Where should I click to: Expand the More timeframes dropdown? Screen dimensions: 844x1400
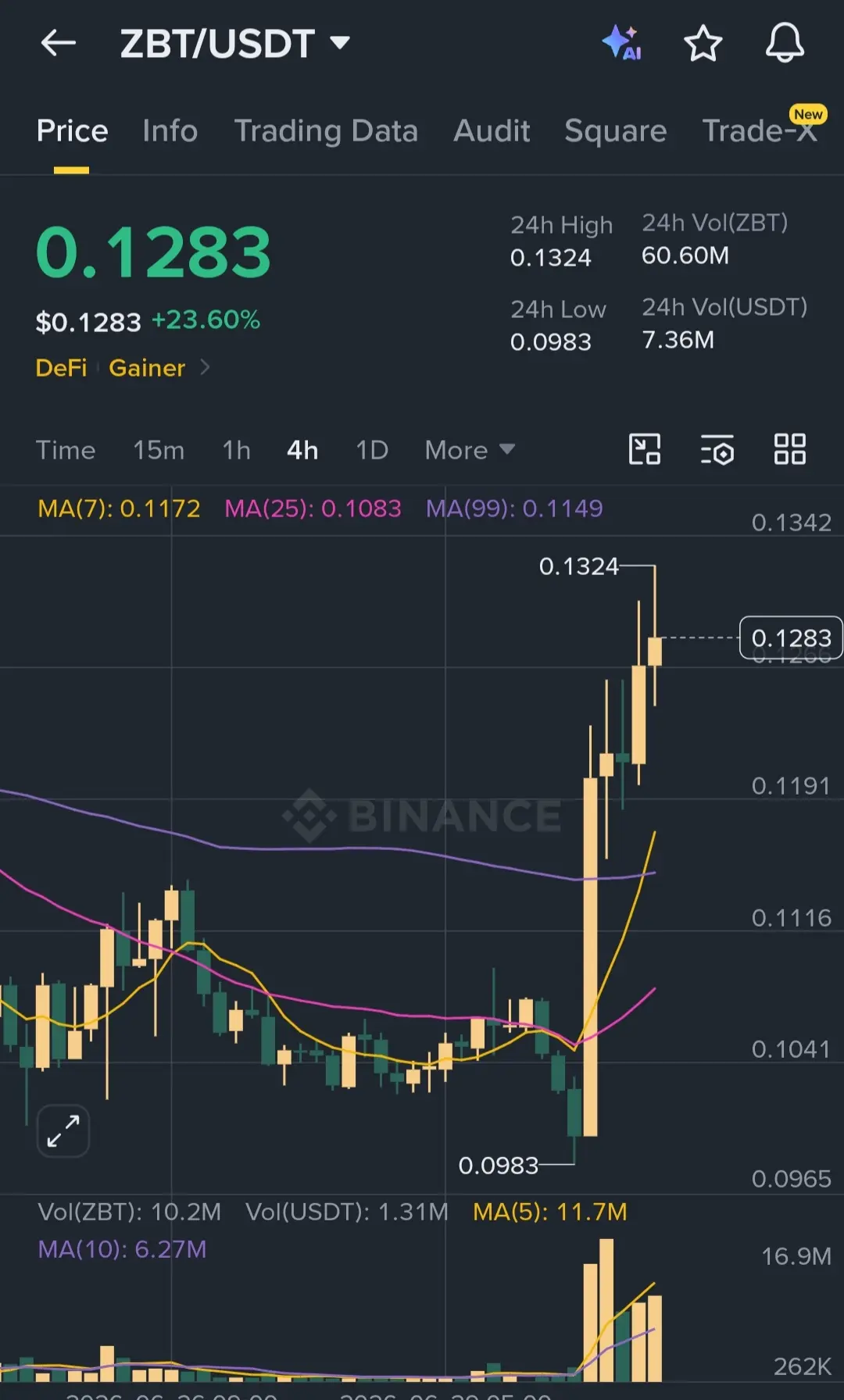click(x=470, y=450)
